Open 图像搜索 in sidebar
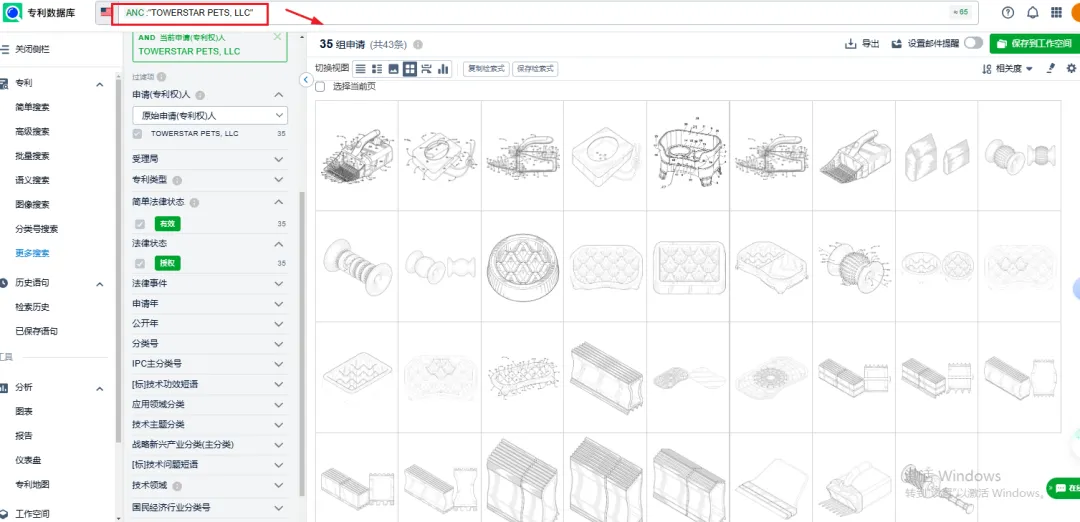 pos(32,205)
